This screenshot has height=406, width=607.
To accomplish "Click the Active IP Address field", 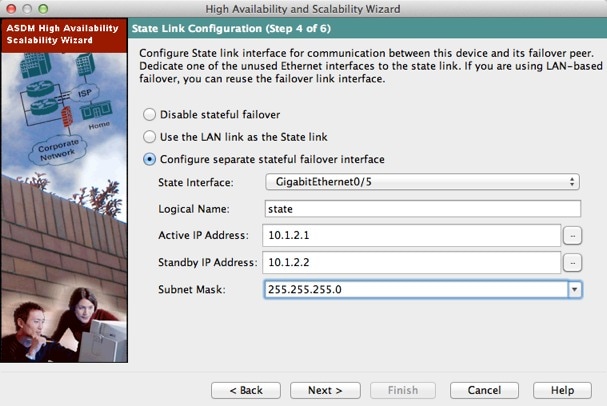I will pyautogui.click(x=412, y=235).
